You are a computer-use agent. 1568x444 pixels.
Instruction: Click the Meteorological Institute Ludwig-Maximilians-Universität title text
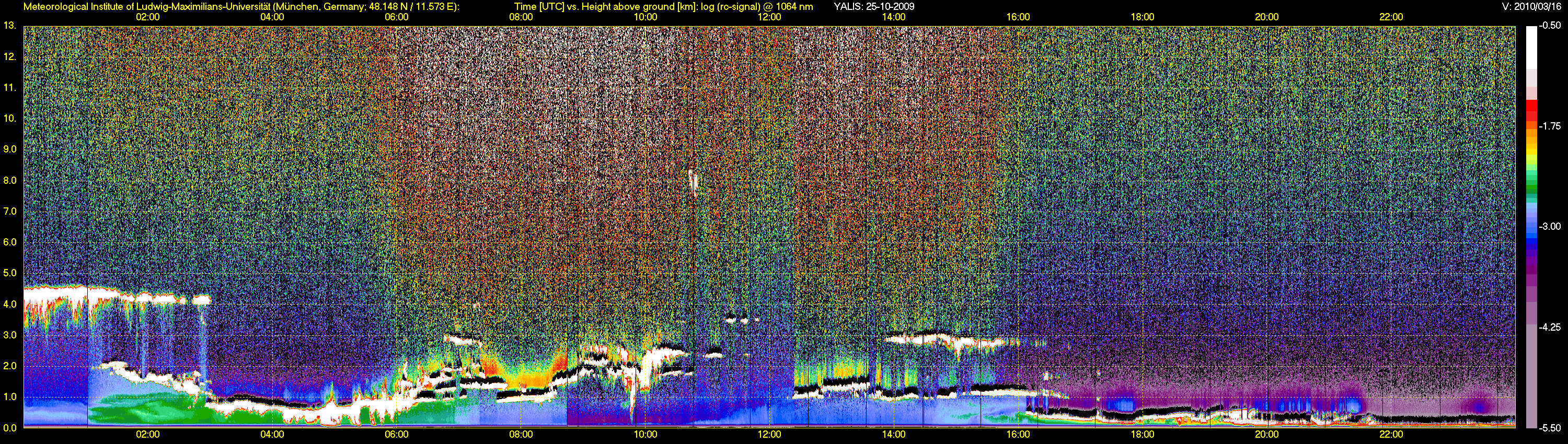point(241,7)
